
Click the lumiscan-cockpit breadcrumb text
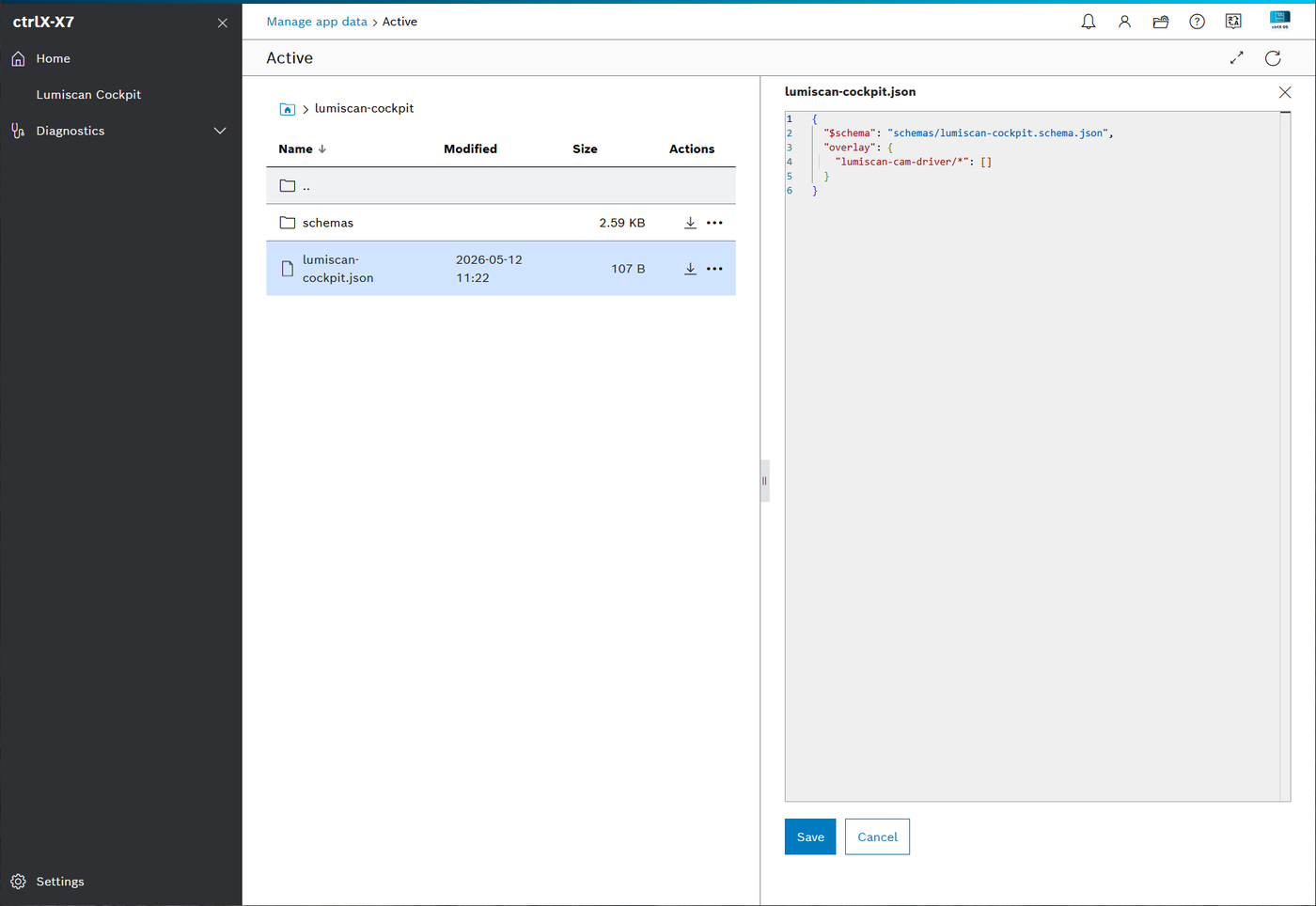pos(364,108)
